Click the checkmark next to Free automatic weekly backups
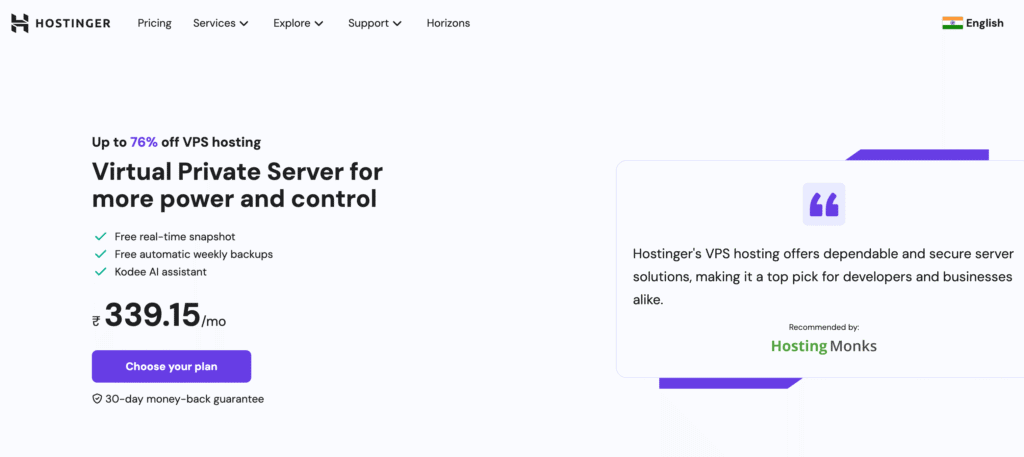The height and width of the screenshot is (457, 1024). [101, 254]
